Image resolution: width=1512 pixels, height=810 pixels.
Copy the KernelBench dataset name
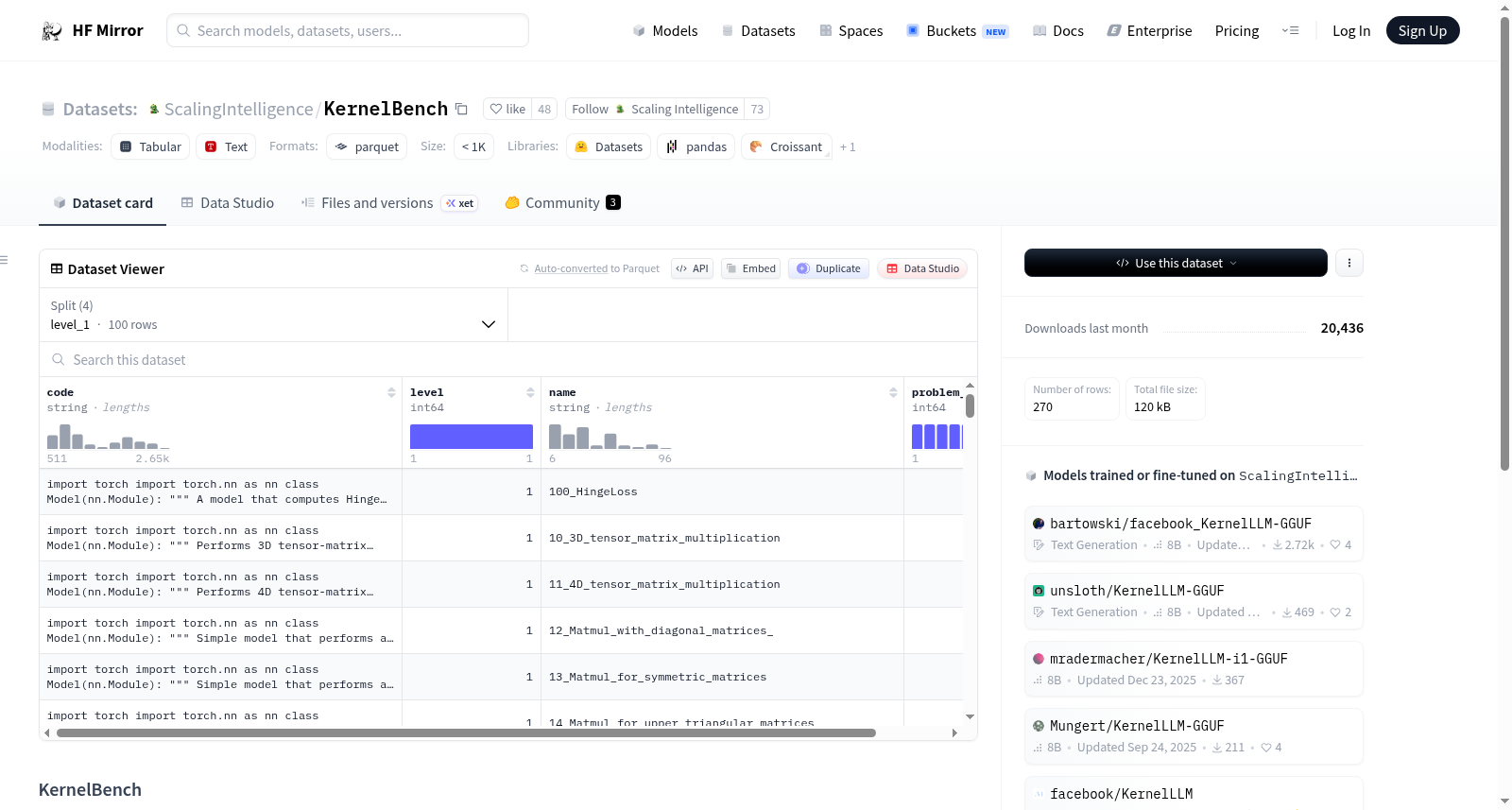click(461, 109)
